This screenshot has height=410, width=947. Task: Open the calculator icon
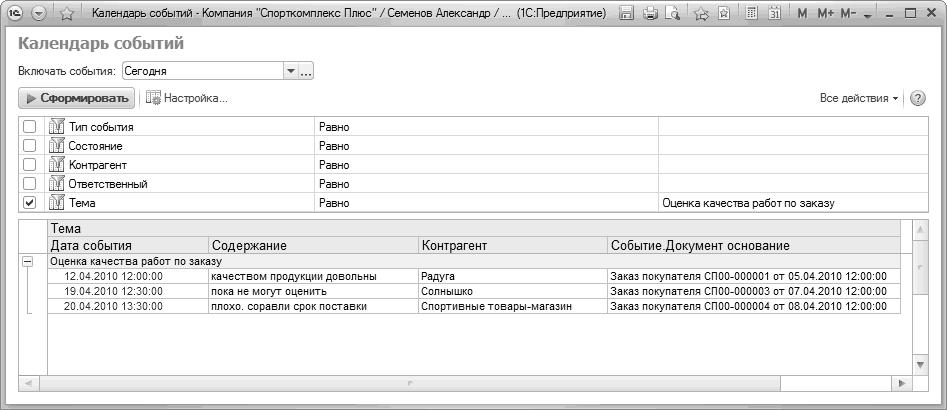coord(752,13)
